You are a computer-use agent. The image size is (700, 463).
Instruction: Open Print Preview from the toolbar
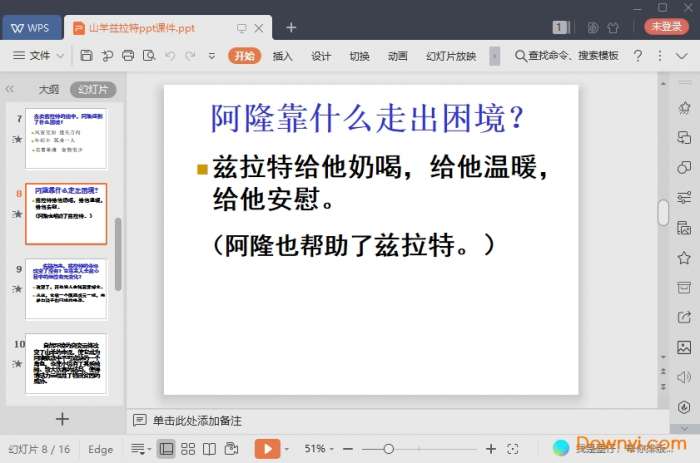149,56
